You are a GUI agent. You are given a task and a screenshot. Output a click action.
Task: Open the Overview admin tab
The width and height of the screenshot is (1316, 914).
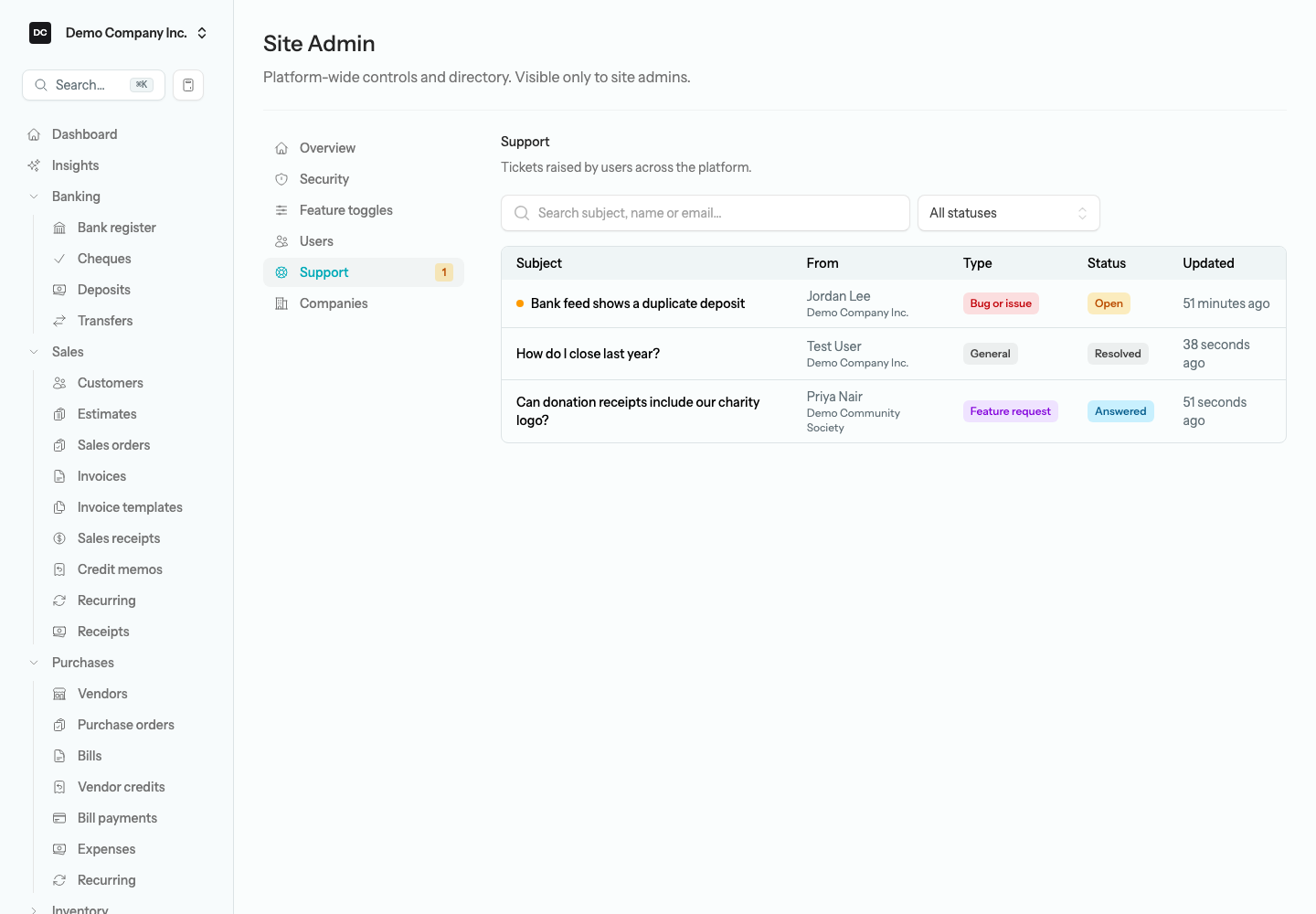(x=364, y=148)
